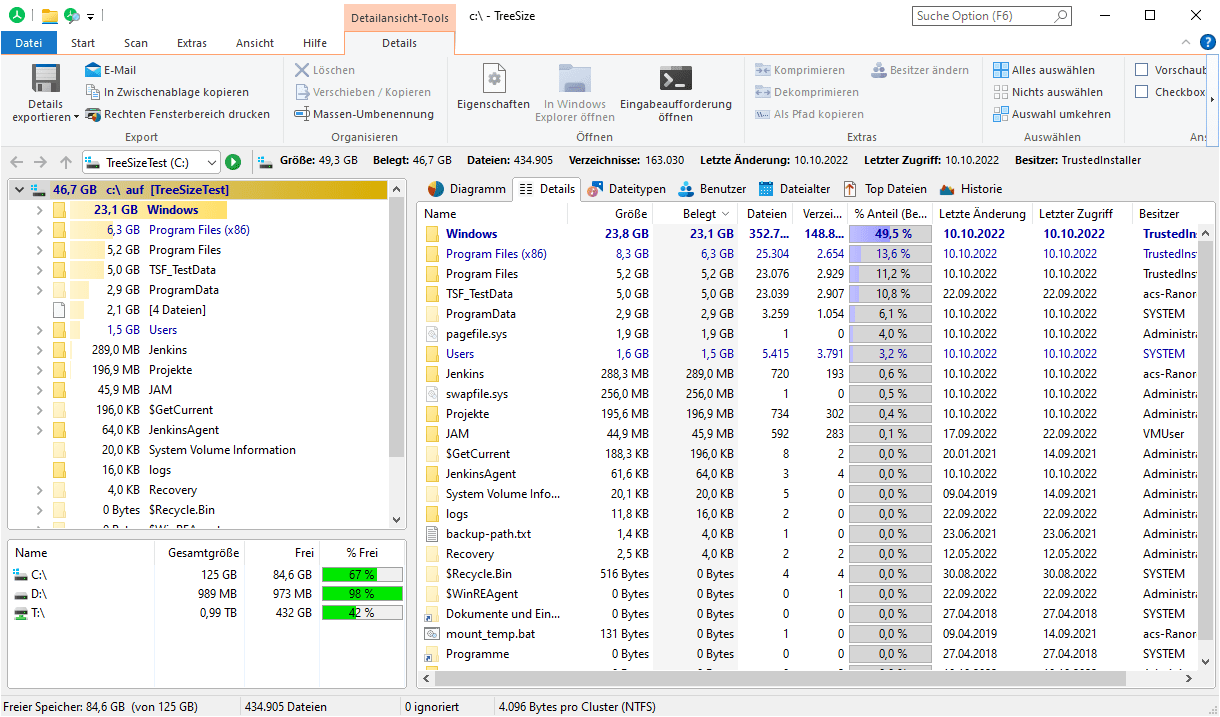Image resolution: width=1220 pixels, height=717 pixels.
Task: Expand the Windows folder in tree
Action: click(x=39, y=210)
